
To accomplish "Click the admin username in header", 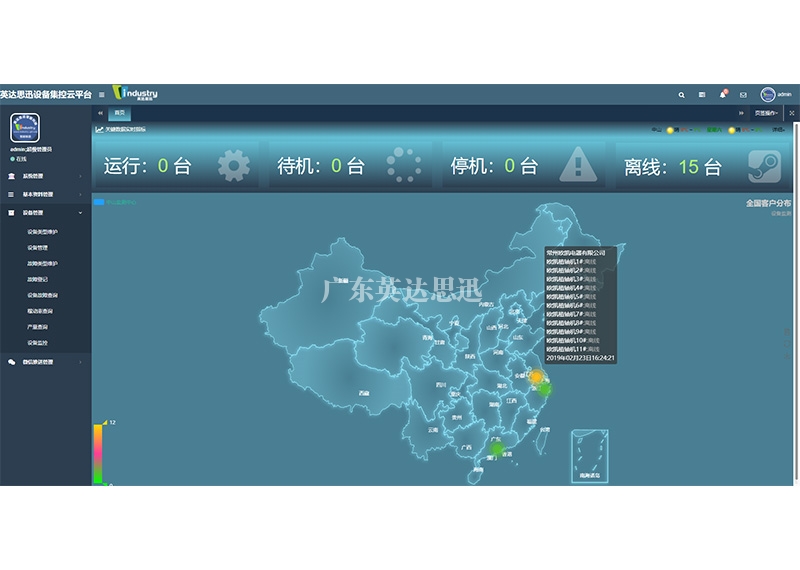I will point(784,94).
